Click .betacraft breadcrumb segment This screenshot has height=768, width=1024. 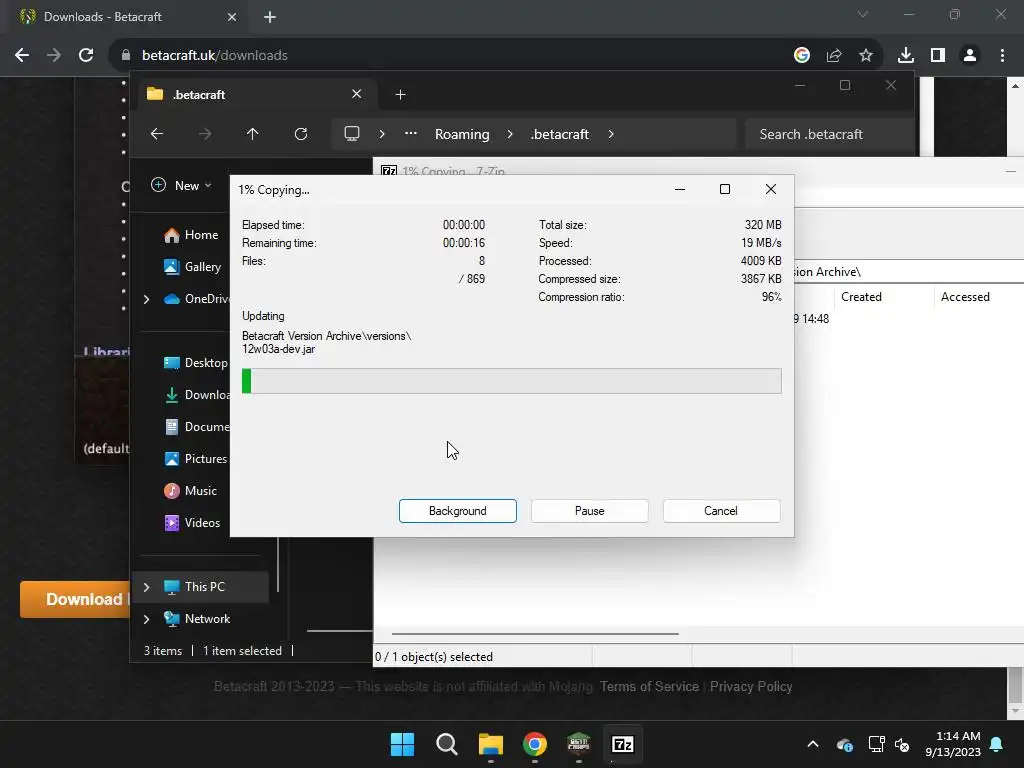[x=560, y=134]
